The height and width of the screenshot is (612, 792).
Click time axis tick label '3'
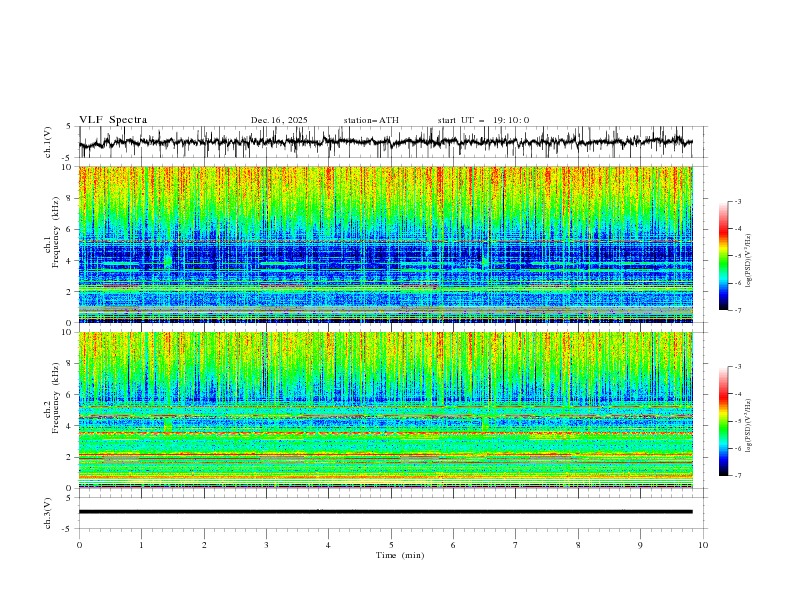click(x=266, y=545)
